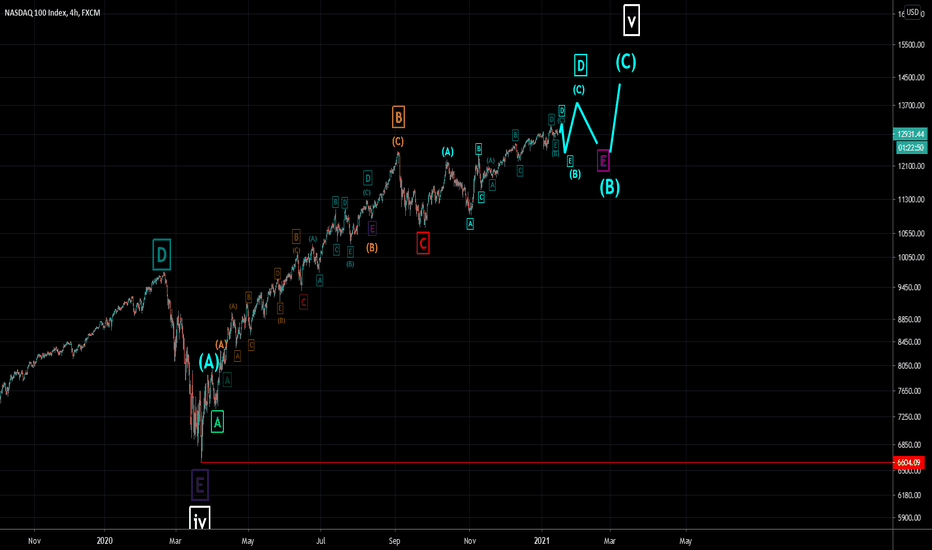932x550 pixels.
Task: Open the USD currency selector
Action: coord(912,12)
